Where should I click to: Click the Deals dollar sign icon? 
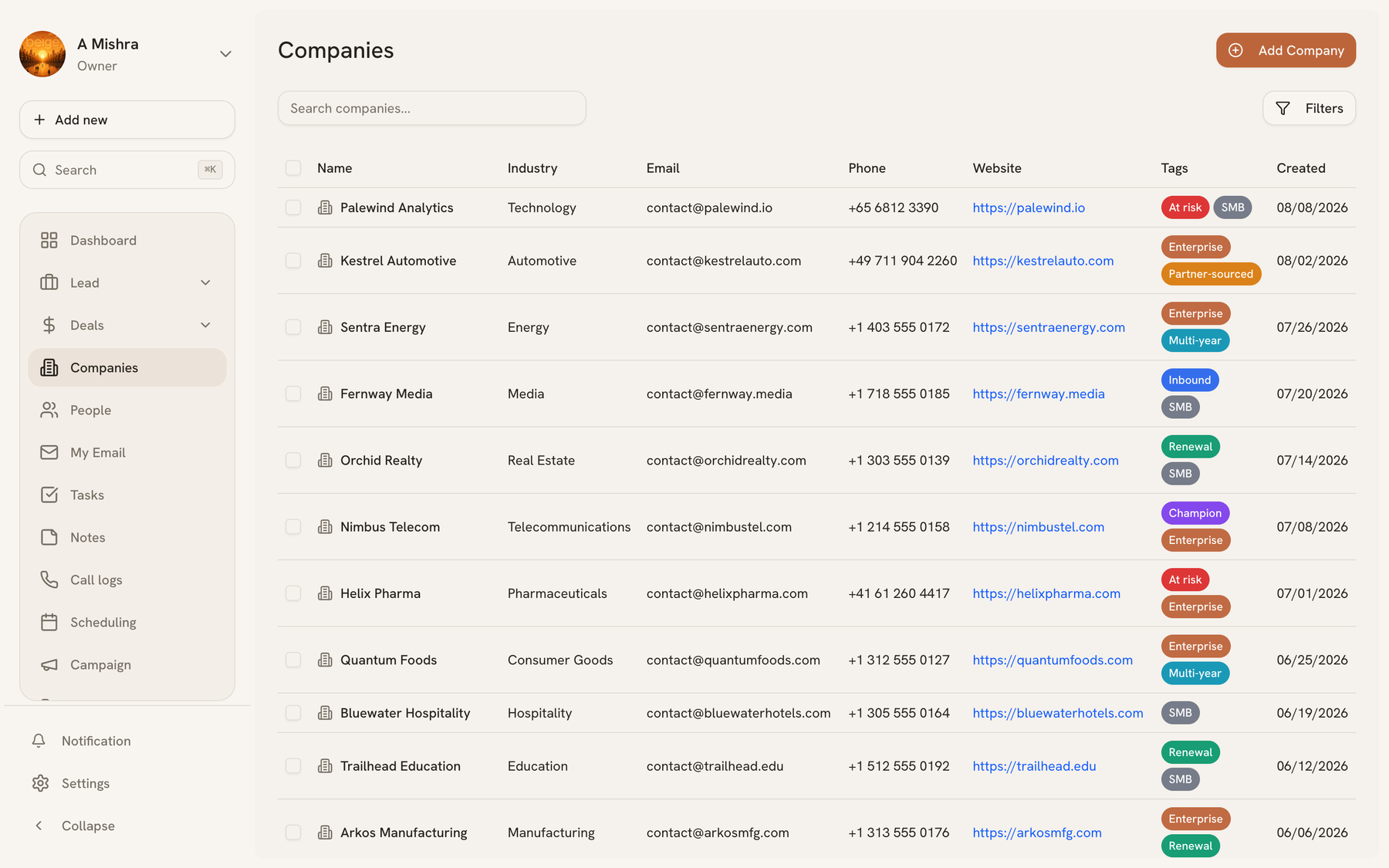(49, 326)
